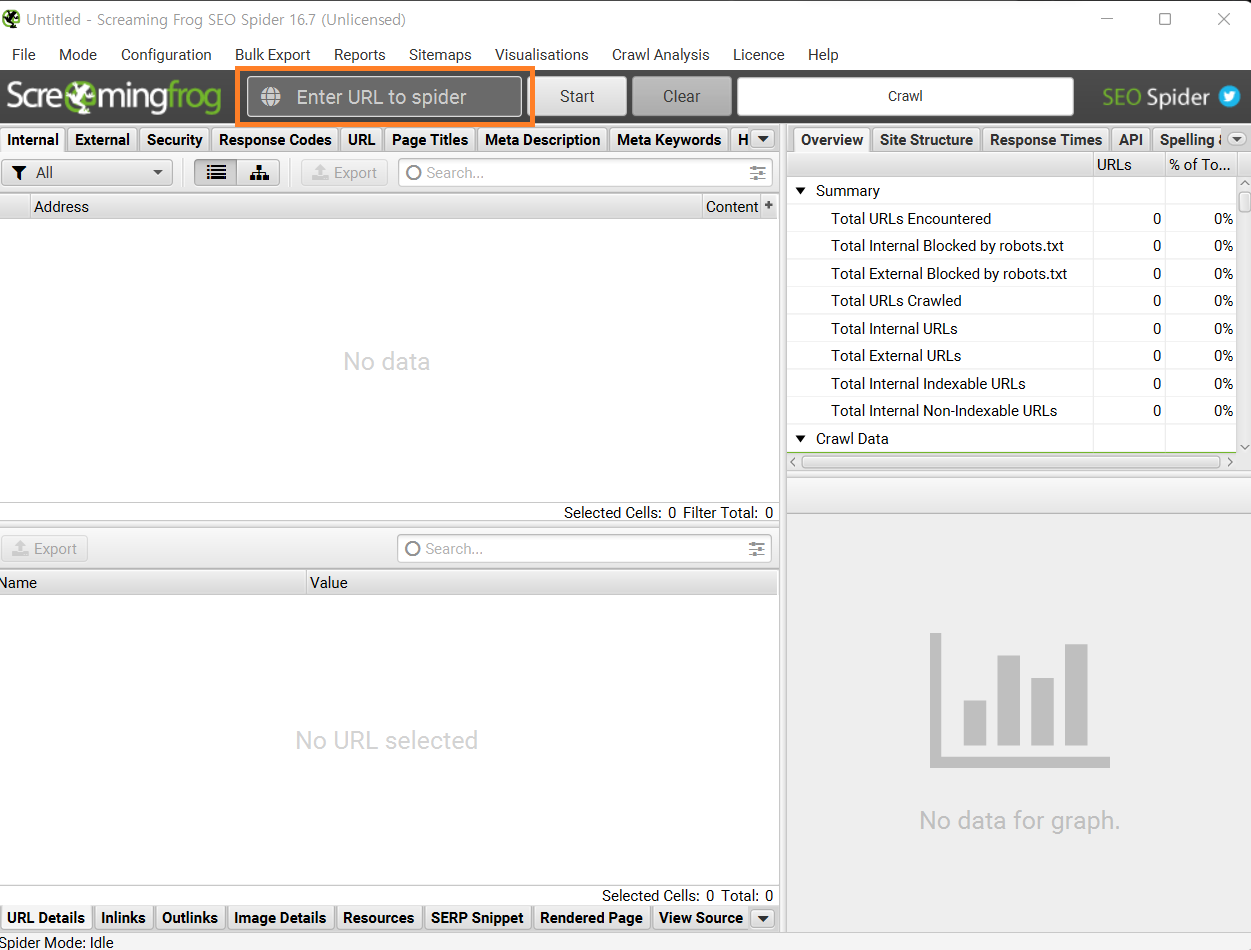
Task: Select the Internal tab
Action: tap(33, 140)
